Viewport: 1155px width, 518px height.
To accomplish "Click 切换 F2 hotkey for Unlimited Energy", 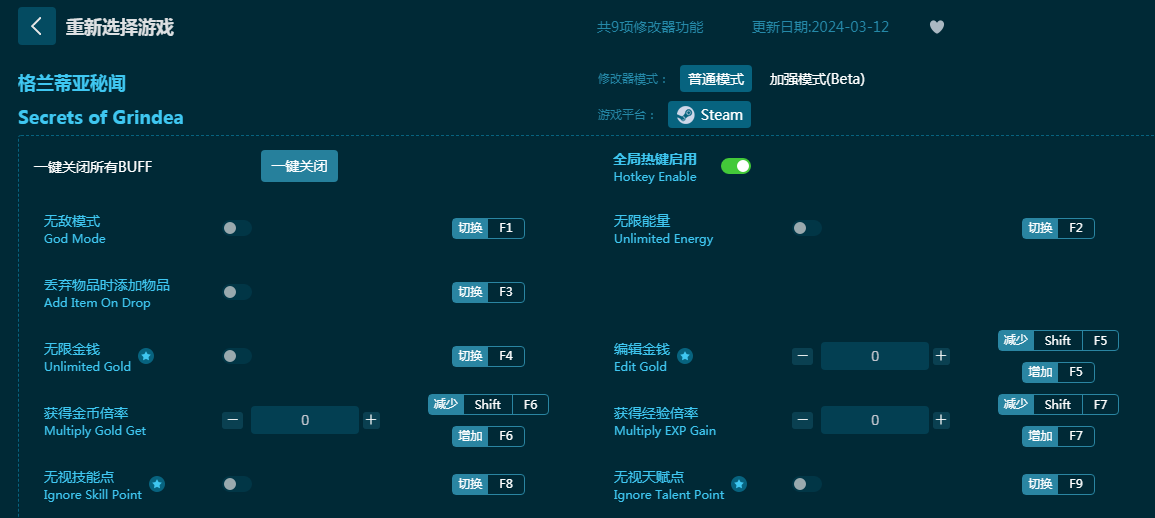I will 1058,228.
